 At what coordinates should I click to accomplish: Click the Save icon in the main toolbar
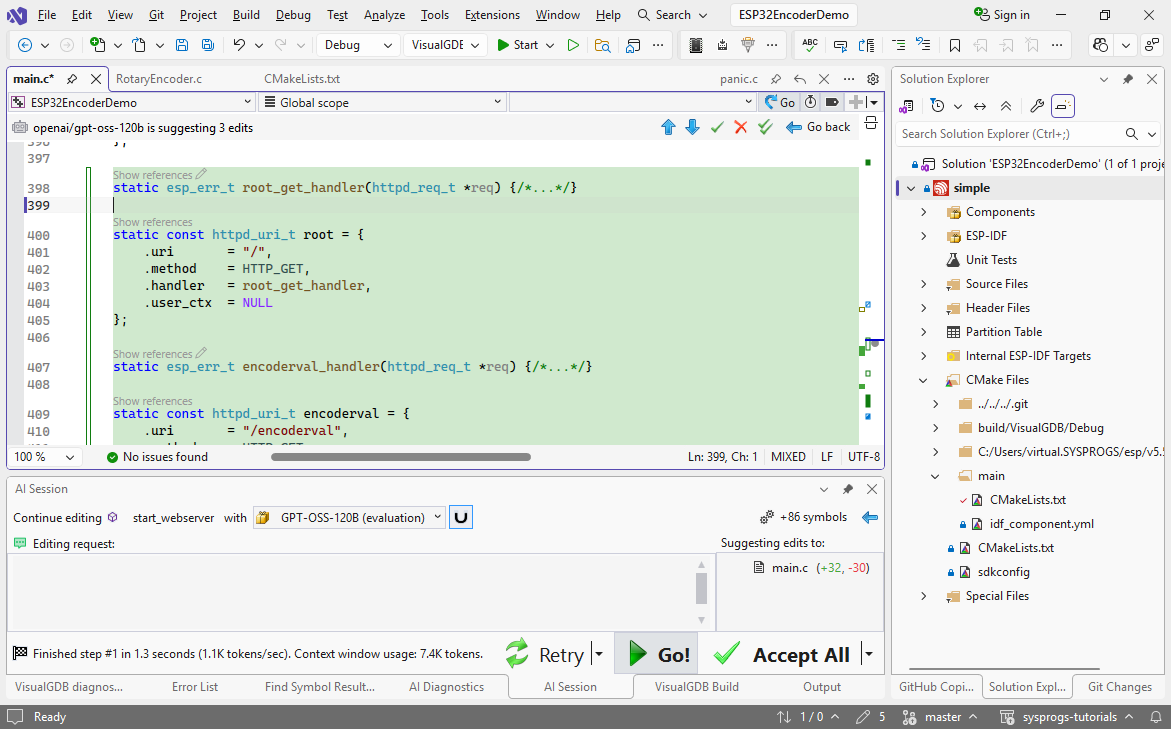click(x=182, y=45)
